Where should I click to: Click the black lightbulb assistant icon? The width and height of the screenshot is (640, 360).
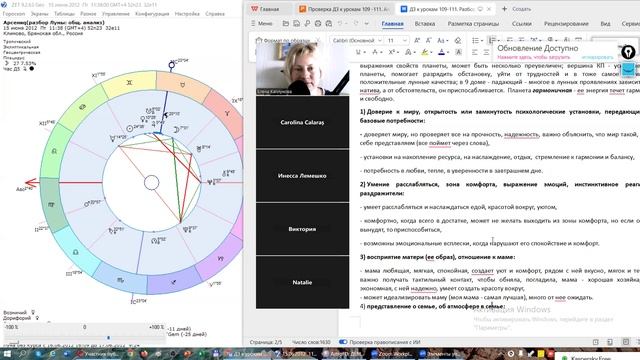628,52
